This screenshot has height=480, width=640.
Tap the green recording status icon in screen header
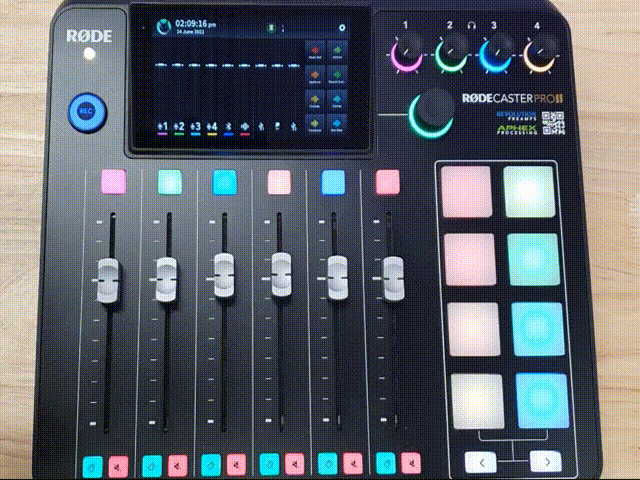tap(271, 28)
